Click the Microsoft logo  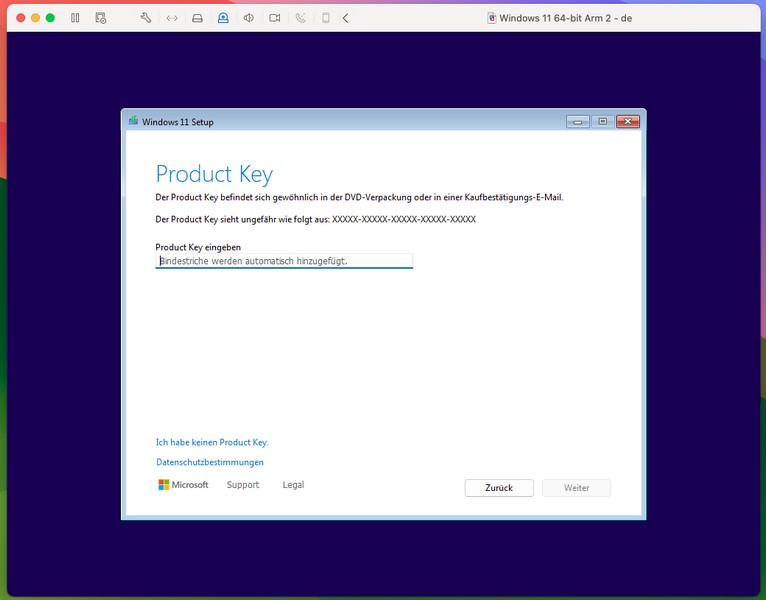tap(183, 485)
